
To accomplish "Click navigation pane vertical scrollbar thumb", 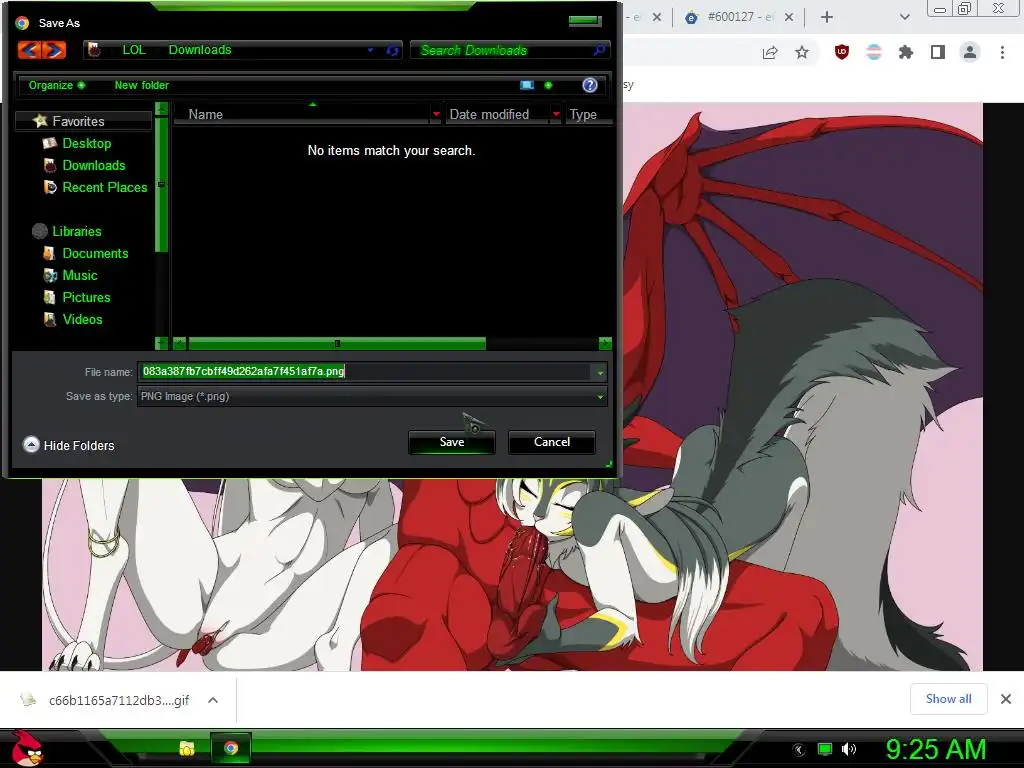I will pyautogui.click(x=161, y=184).
